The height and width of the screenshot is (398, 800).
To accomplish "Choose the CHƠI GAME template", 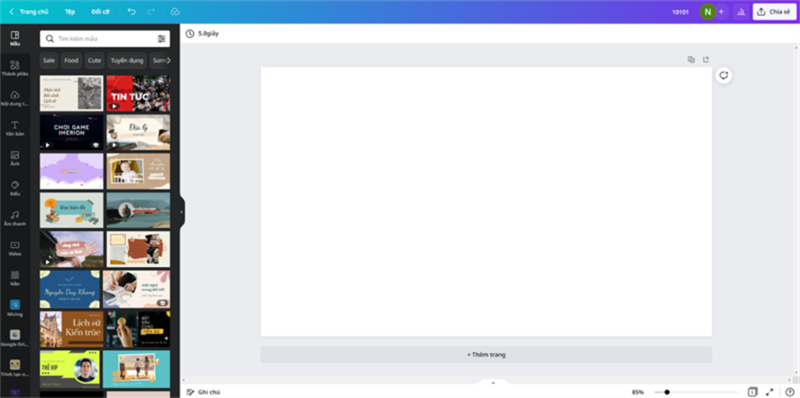I will 71,132.
